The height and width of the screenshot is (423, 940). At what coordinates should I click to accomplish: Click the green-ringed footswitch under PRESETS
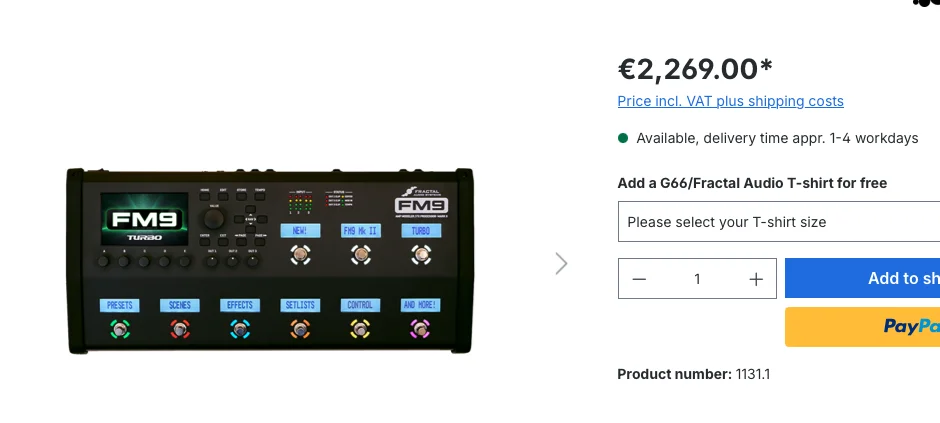[120, 329]
